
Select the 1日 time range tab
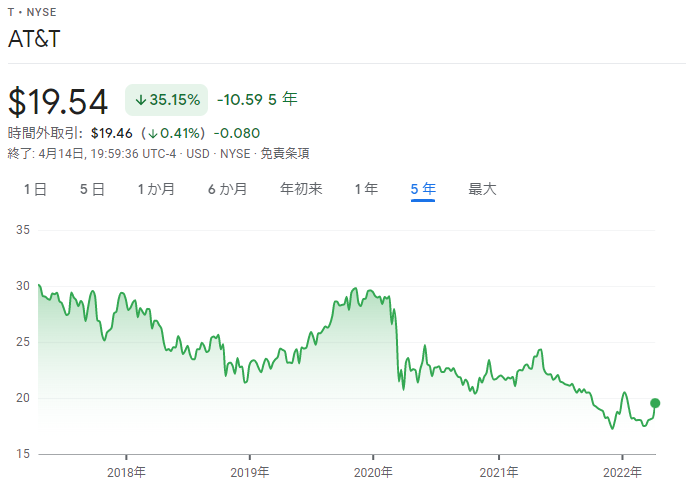coord(35,189)
